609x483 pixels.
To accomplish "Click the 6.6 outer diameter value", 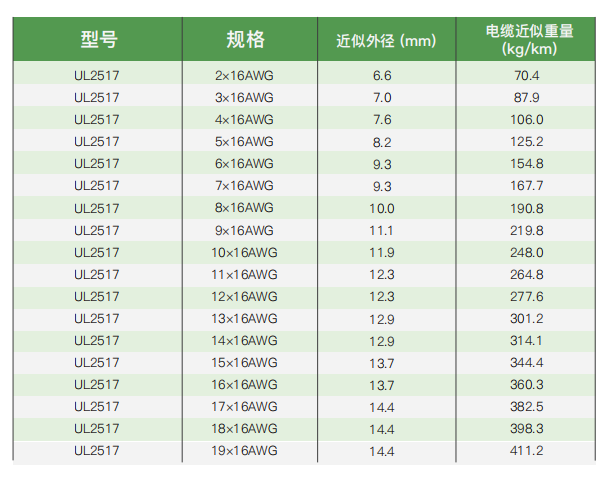I will click(382, 76).
